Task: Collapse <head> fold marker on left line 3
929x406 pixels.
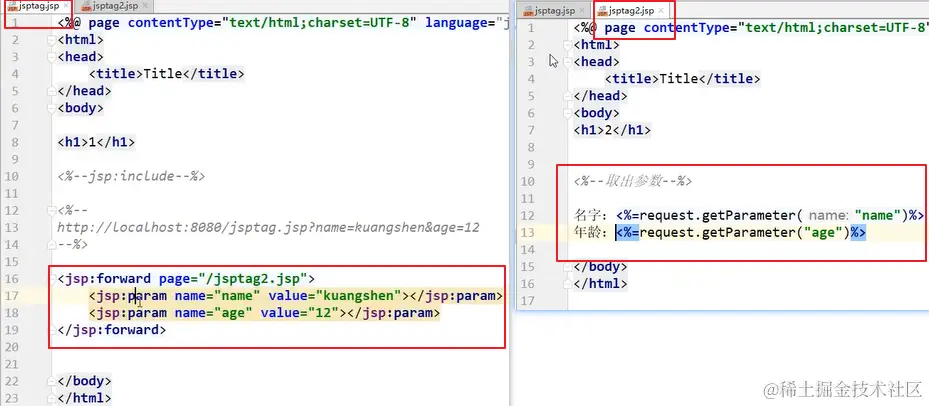Action: 52,57
